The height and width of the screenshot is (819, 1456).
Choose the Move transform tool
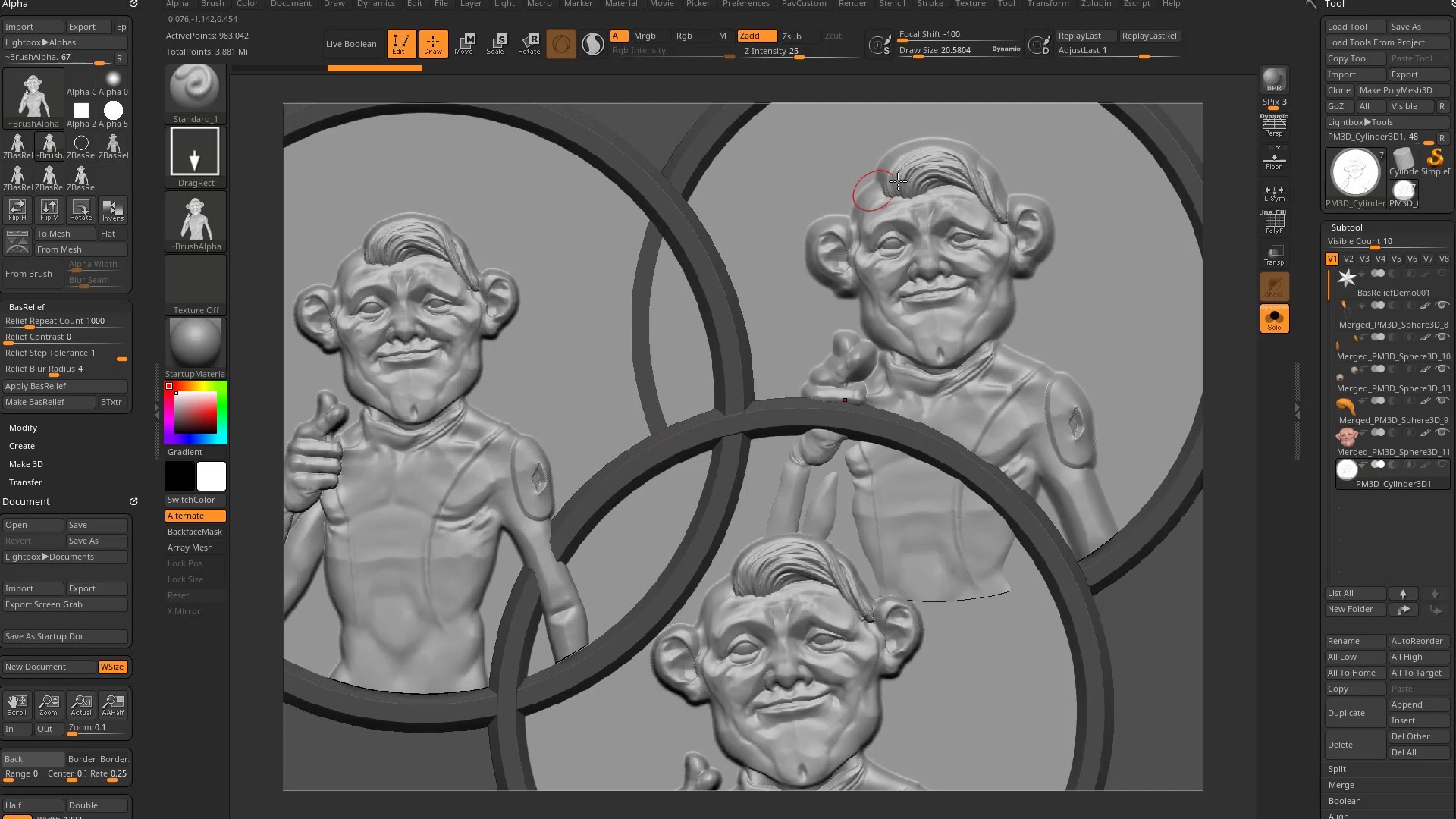click(464, 44)
